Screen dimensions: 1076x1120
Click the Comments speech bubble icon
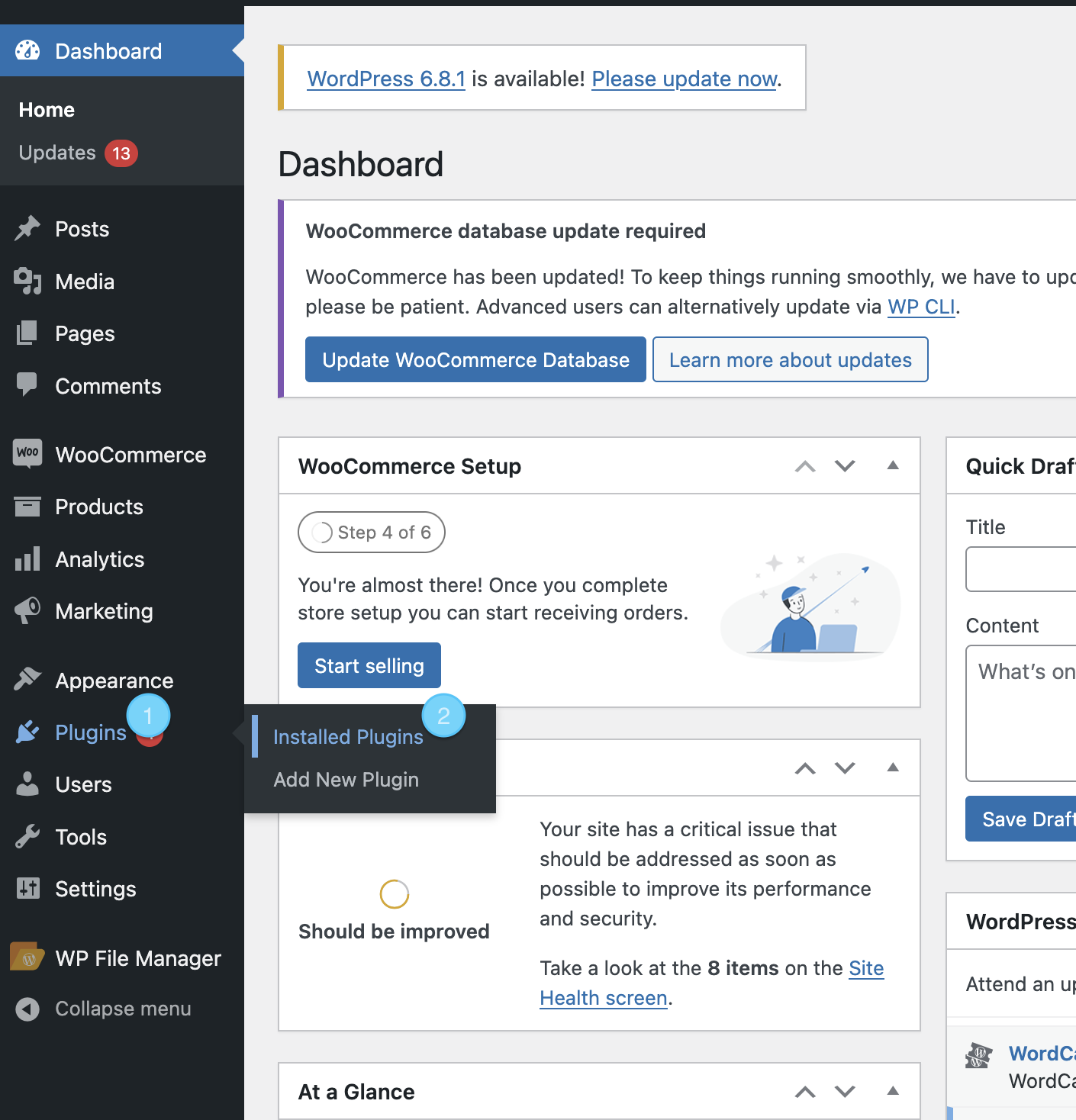click(x=27, y=385)
